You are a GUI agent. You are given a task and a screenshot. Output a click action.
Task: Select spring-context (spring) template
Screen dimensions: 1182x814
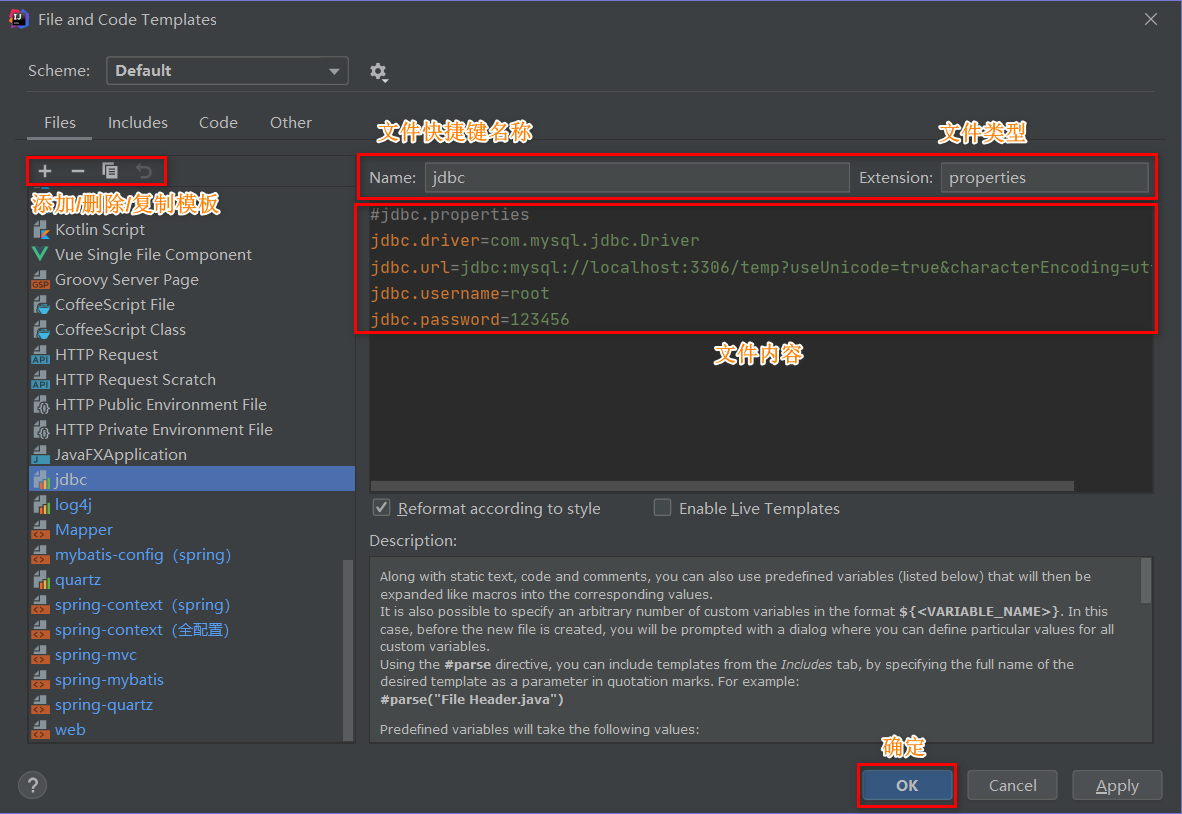click(x=191, y=604)
